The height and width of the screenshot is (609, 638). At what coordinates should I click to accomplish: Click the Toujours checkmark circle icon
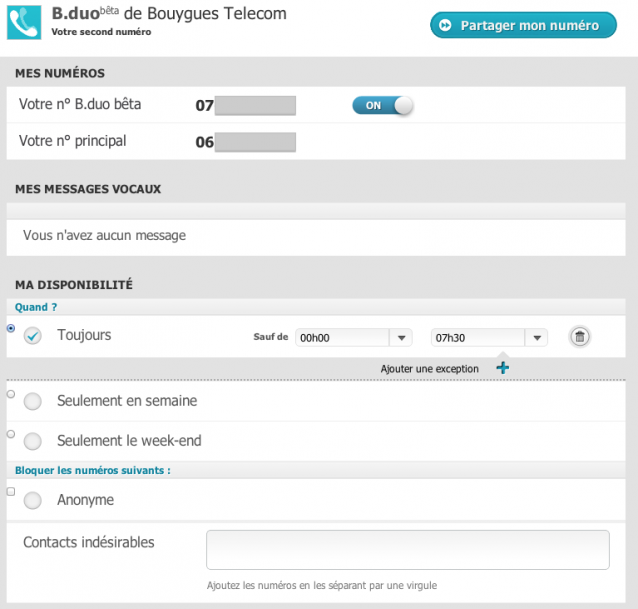(33, 336)
